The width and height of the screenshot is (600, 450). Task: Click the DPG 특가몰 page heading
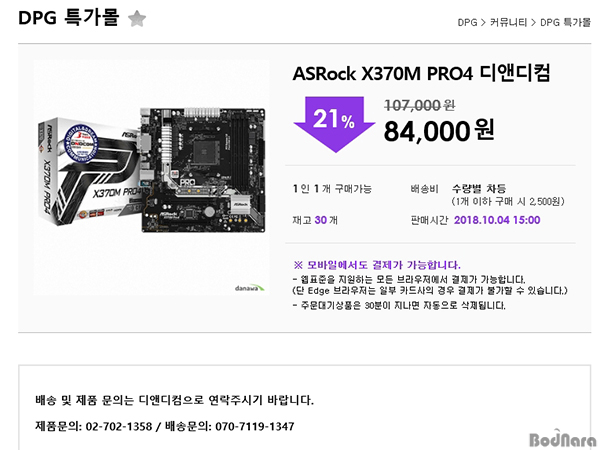pyautogui.click(x=69, y=18)
